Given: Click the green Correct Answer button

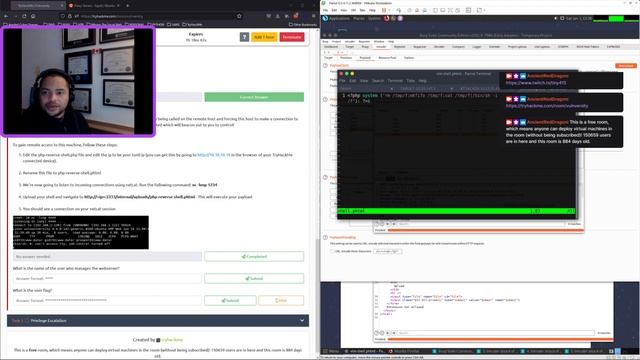Looking at the screenshot, I should click(254, 97).
